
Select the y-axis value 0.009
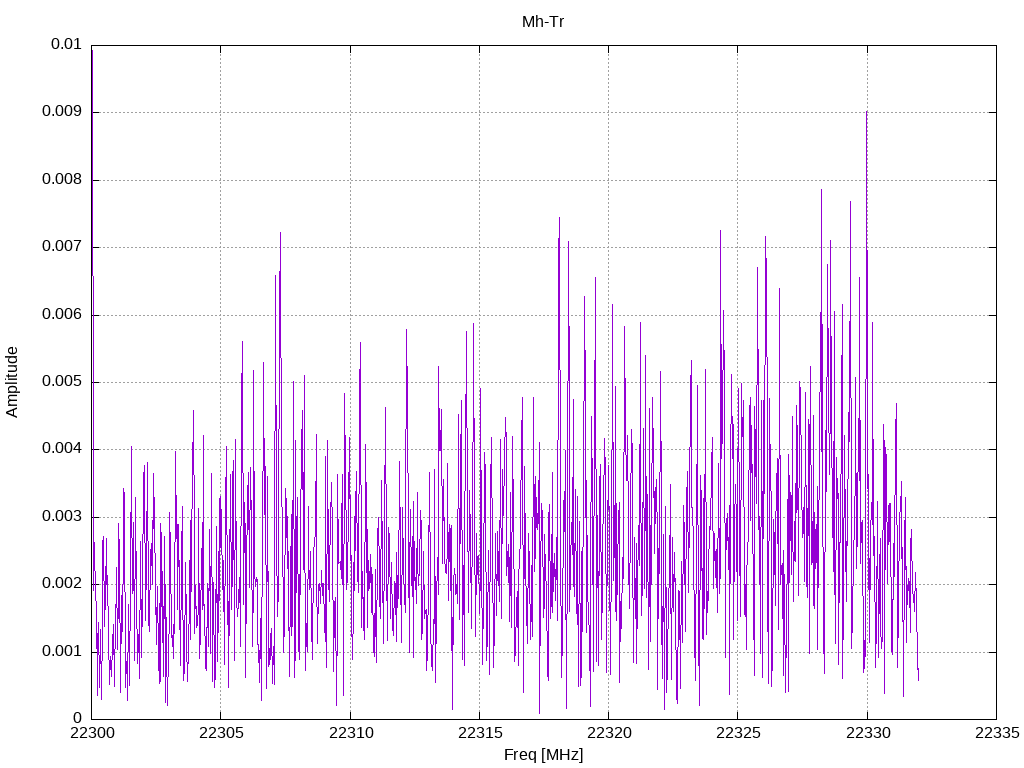(62, 112)
